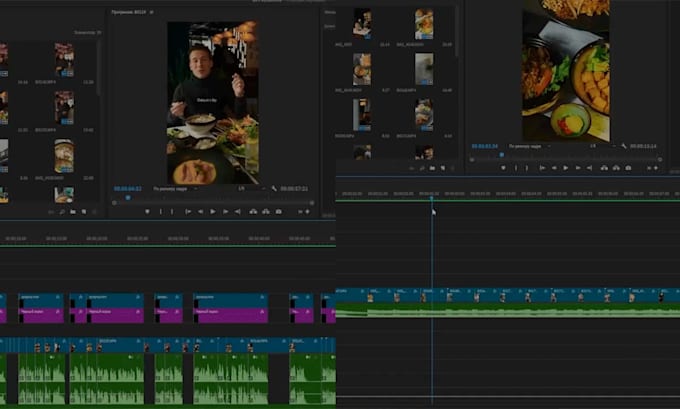Image resolution: width=680 pixels, height=409 pixels.
Task: Go to In point in right monitor
Action: 542,168
